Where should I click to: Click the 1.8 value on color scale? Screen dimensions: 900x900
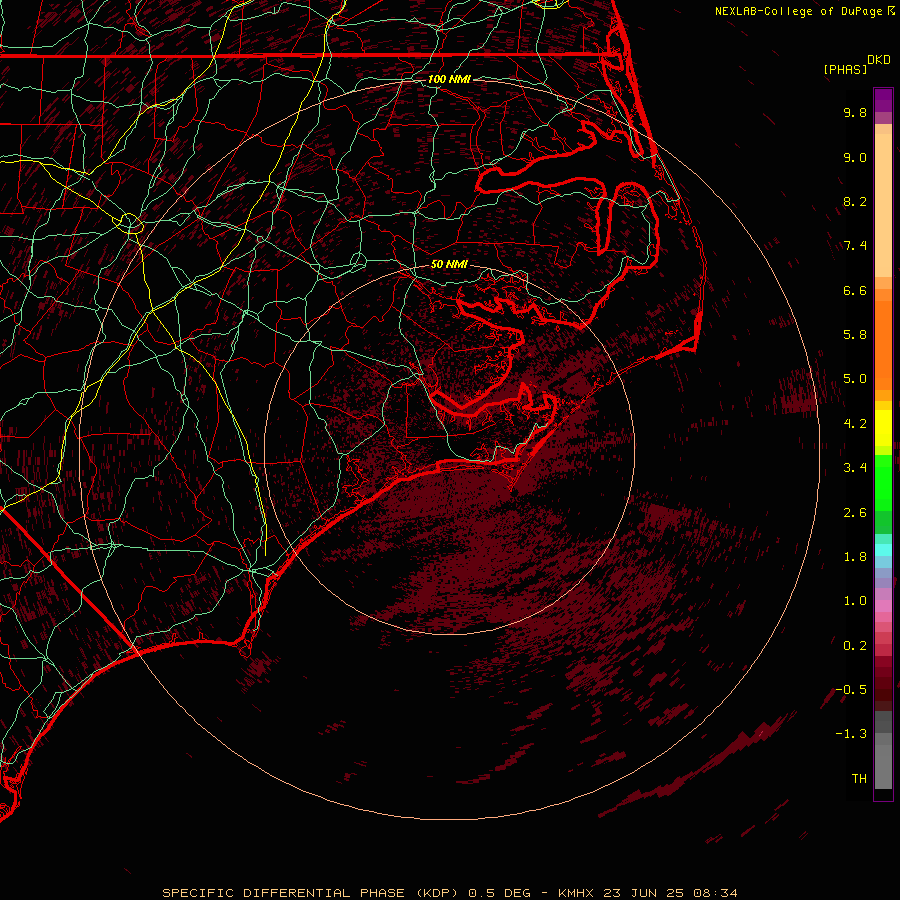855,557
